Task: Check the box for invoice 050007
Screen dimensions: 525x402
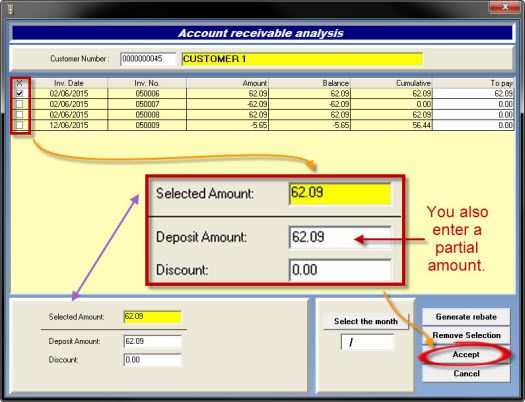Action: [19, 104]
